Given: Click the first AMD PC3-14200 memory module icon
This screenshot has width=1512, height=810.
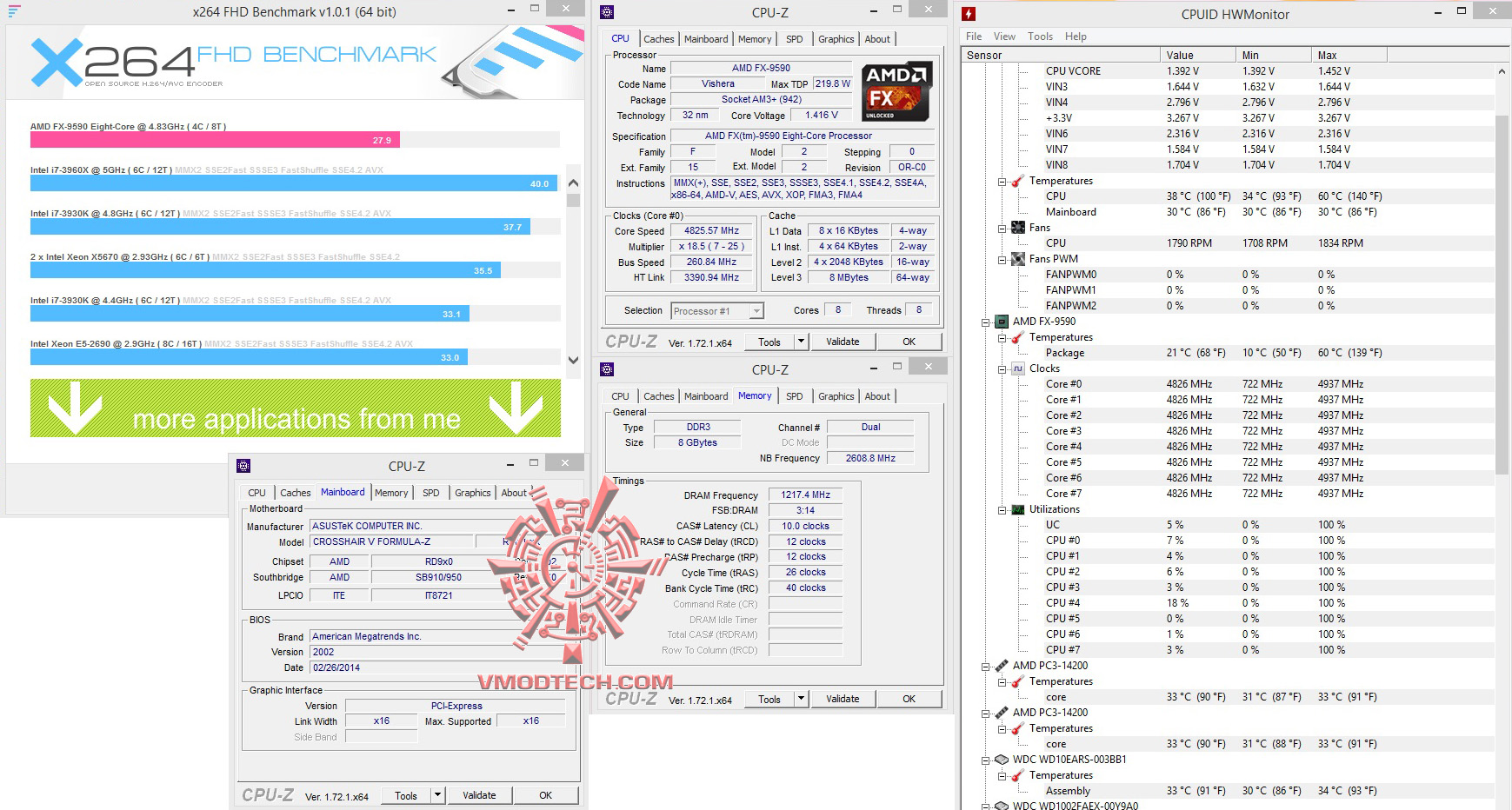Looking at the screenshot, I should (x=1002, y=666).
